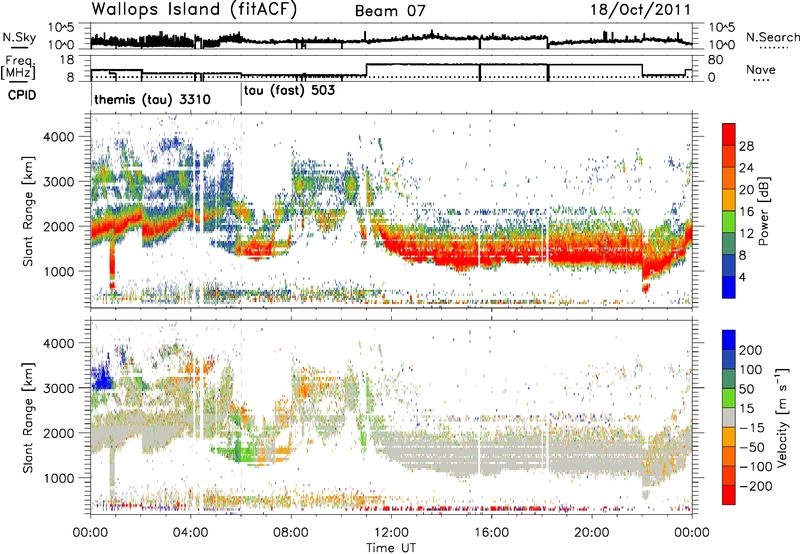Click the '200' velocity colorbar tick
800x554 pixels.
750,350
